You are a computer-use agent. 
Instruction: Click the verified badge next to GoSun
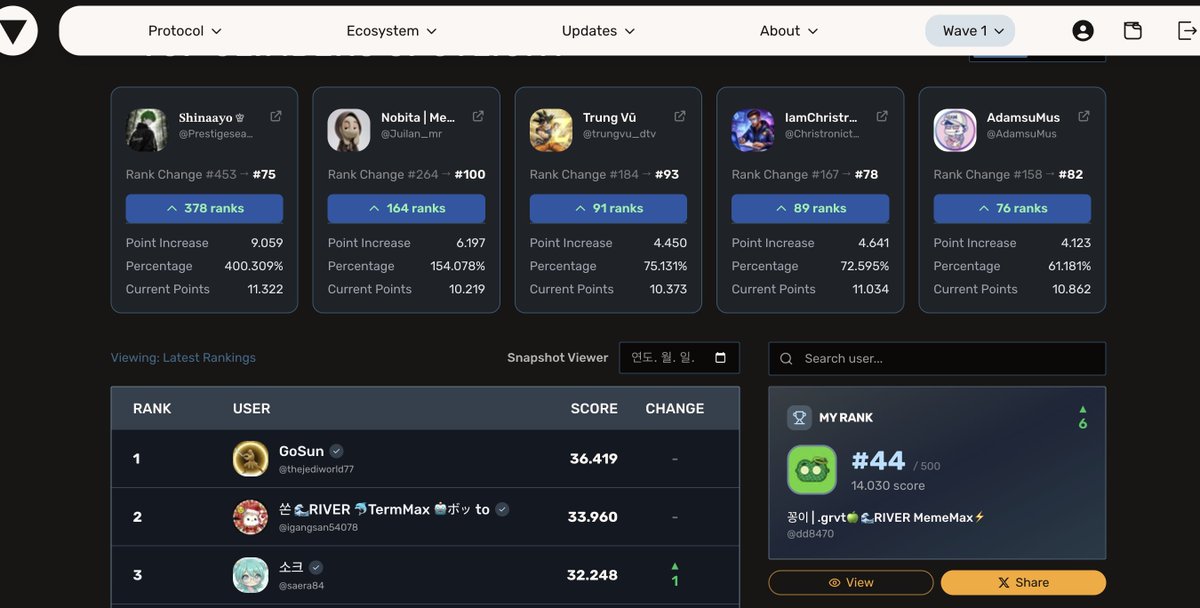(x=337, y=451)
